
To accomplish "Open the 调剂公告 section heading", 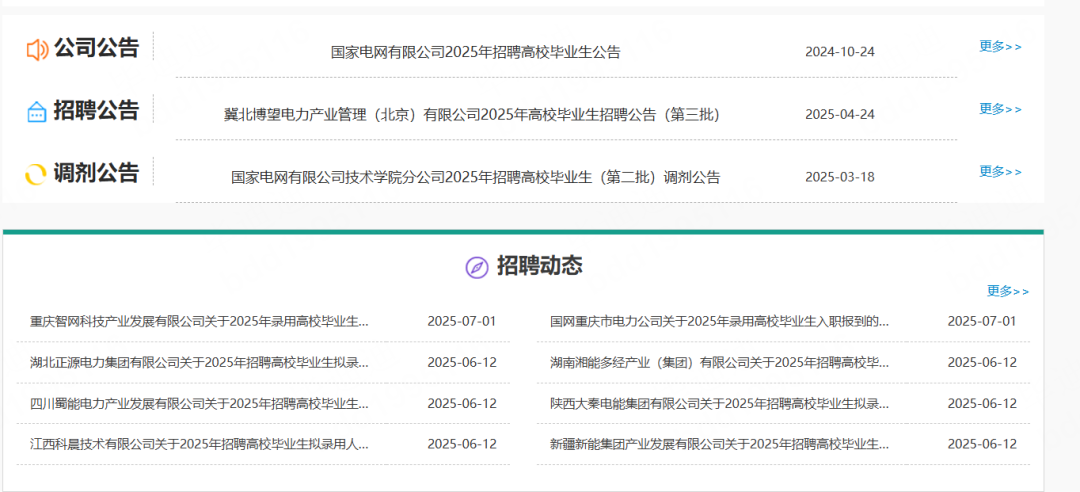I will pos(96,172).
